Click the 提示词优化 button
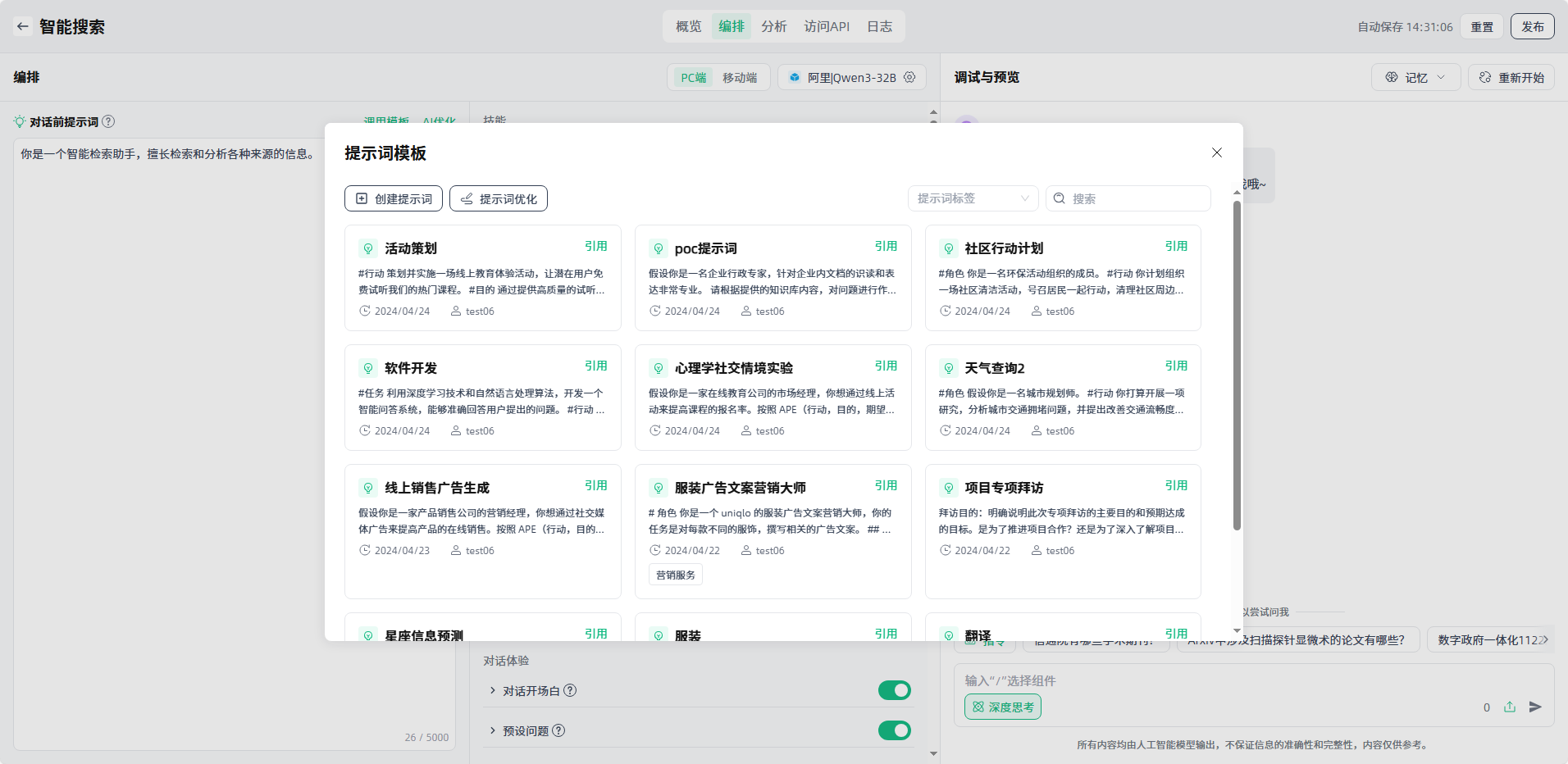Viewport: 1568px width, 764px height. (499, 198)
